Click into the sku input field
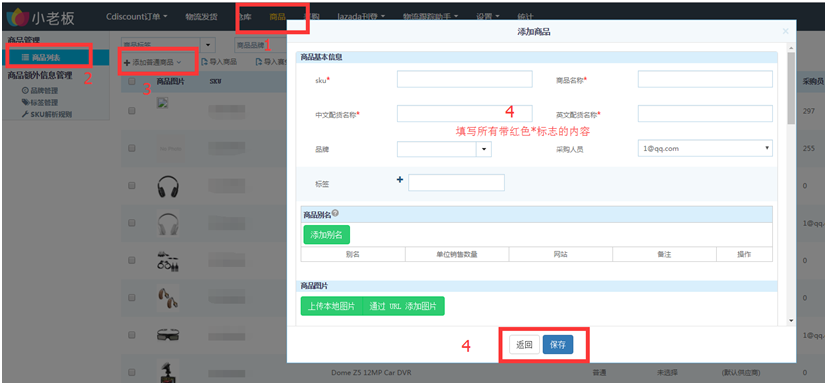827x385 pixels. click(x=465, y=79)
